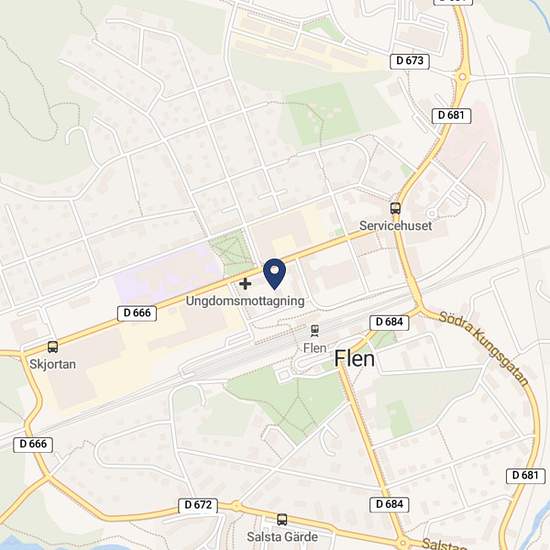The image size is (550, 550).
Task: Select the Salsta Gärde bus stop icon
Action: (x=282, y=519)
